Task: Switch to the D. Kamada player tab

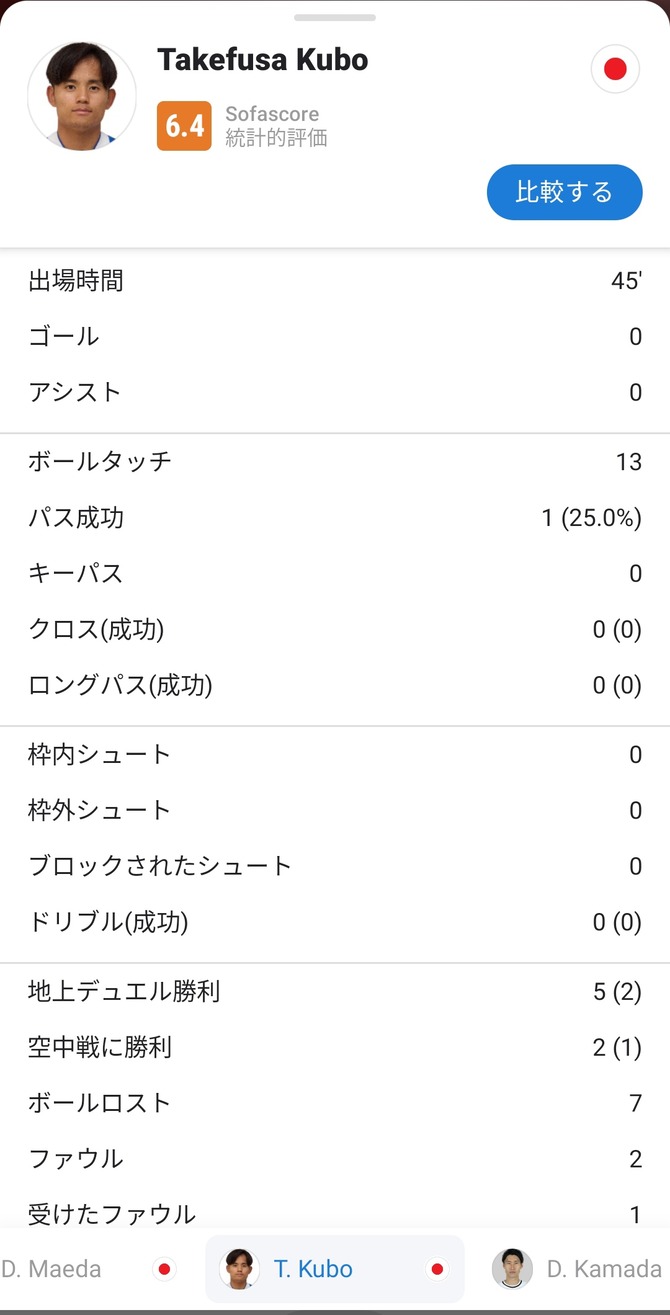Action: (x=603, y=1269)
